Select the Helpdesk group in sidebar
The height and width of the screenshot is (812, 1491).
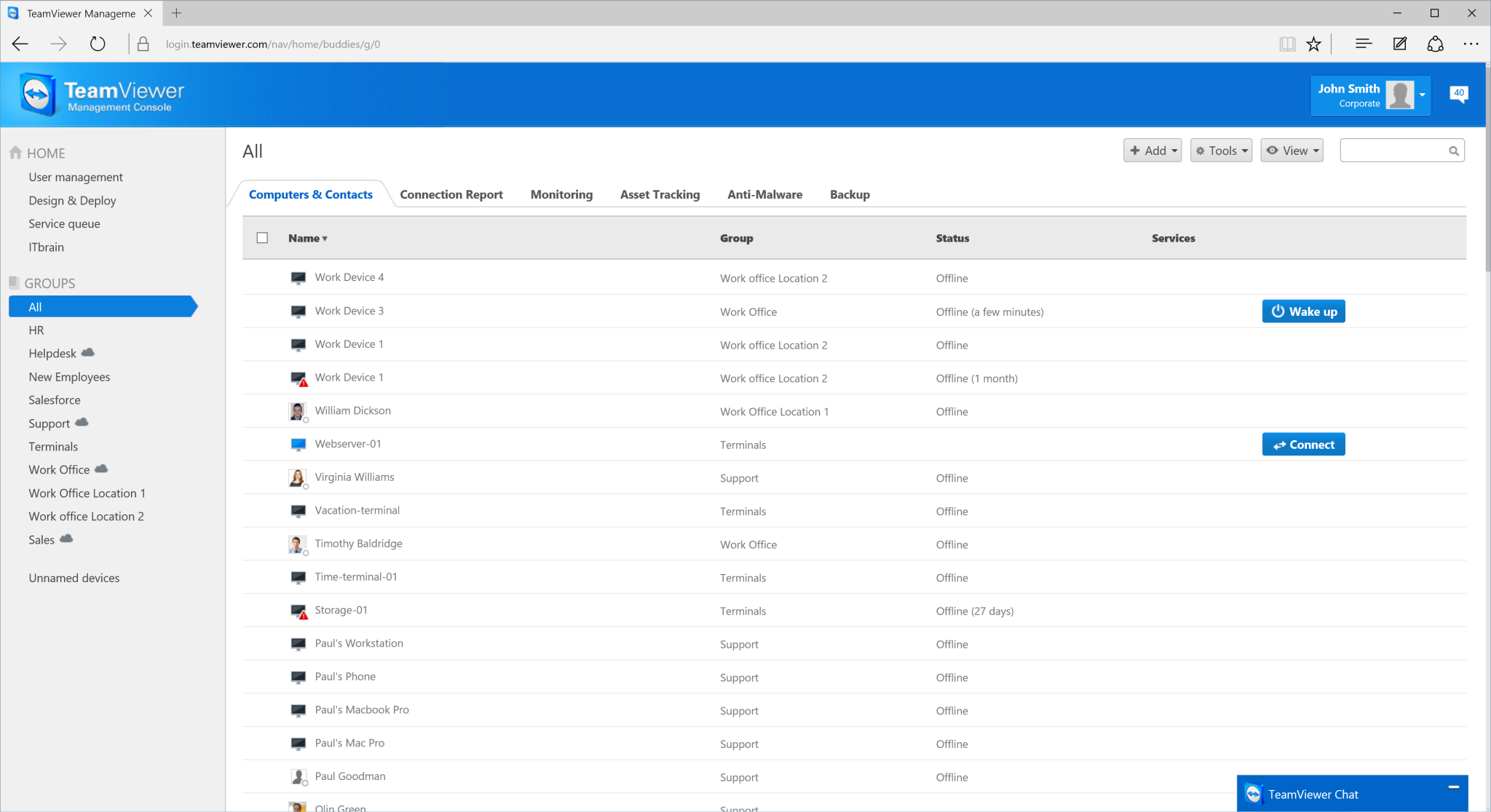click(x=52, y=354)
